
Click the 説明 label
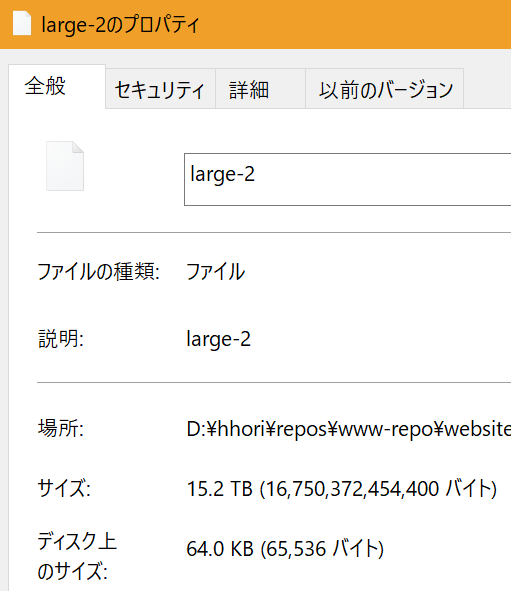coord(61,338)
